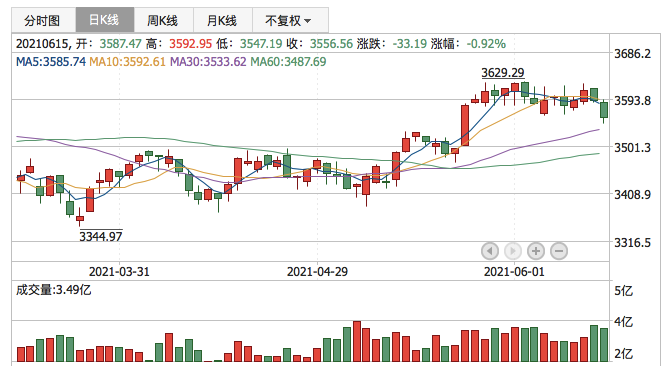Image resolution: width=671 pixels, height=370 pixels.
Task: Click the 3629.29 high price label
Action: click(x=503, y=73)
